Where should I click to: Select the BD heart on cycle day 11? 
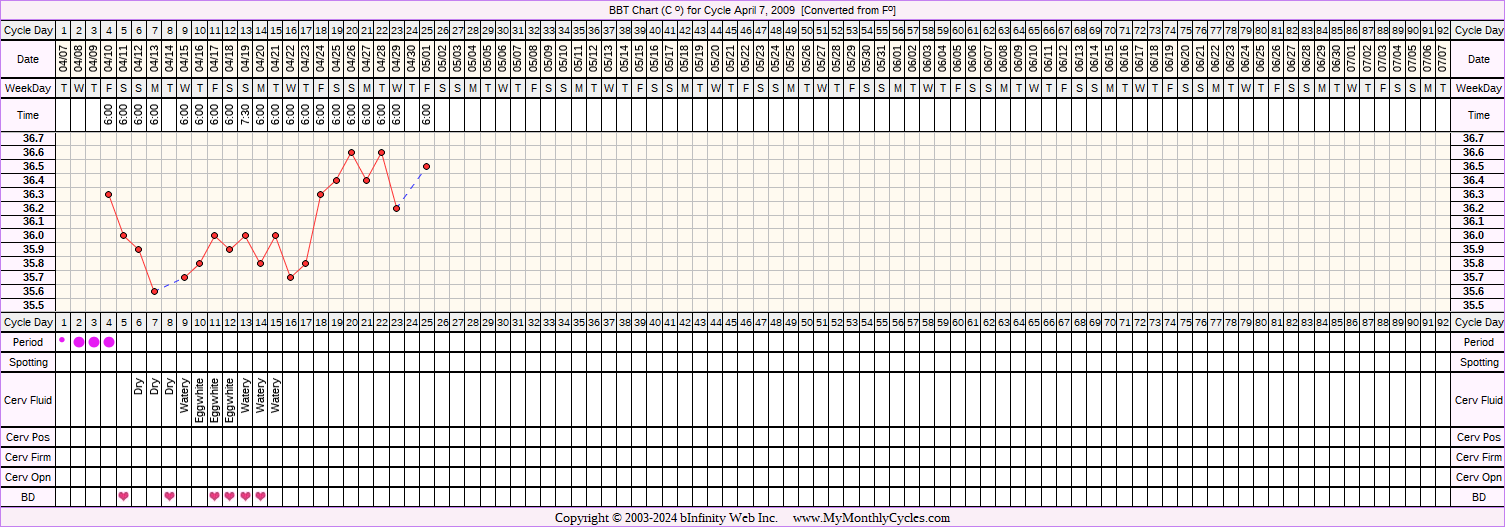click(215, 496)
